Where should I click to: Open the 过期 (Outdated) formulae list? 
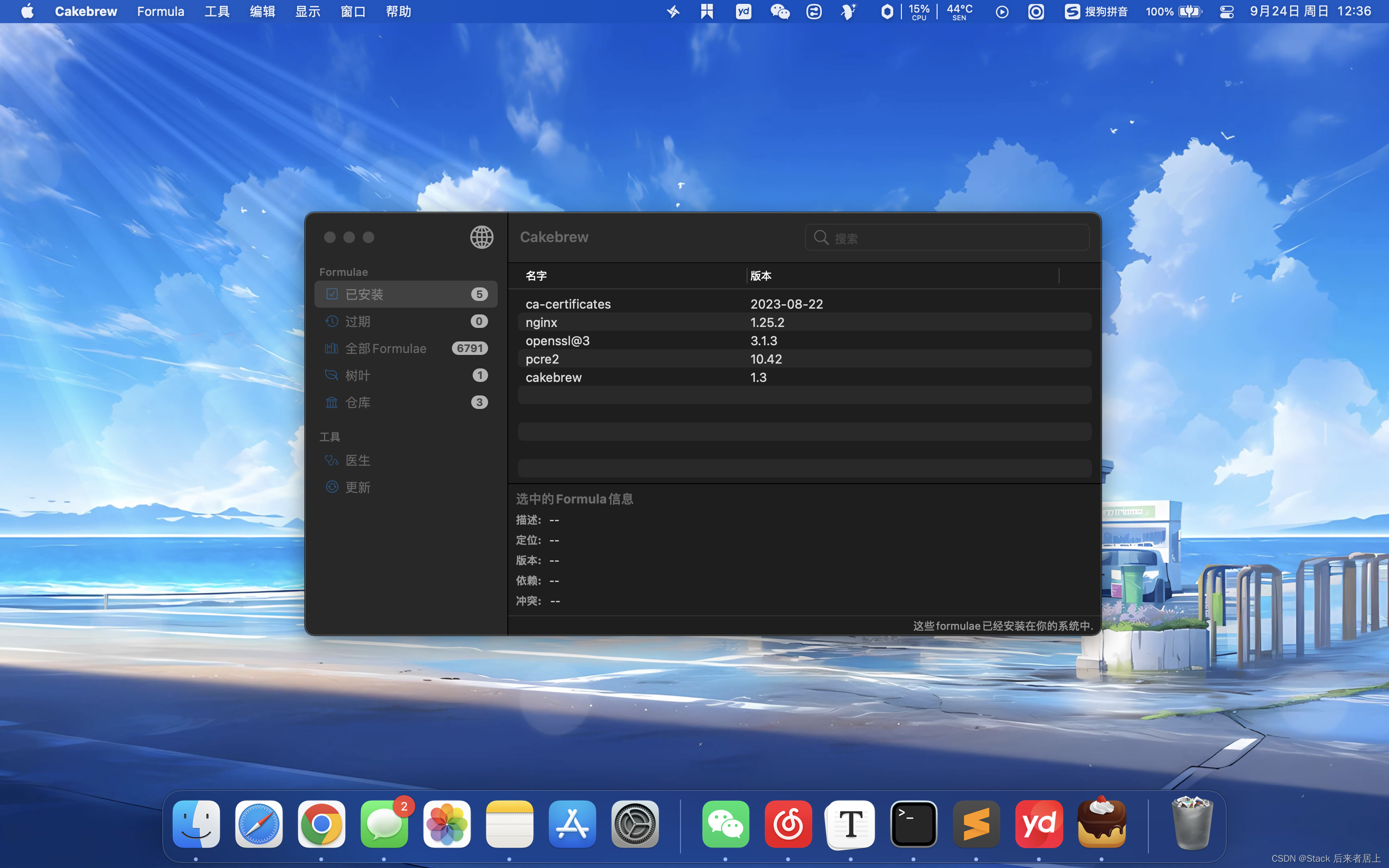point(406,321)
